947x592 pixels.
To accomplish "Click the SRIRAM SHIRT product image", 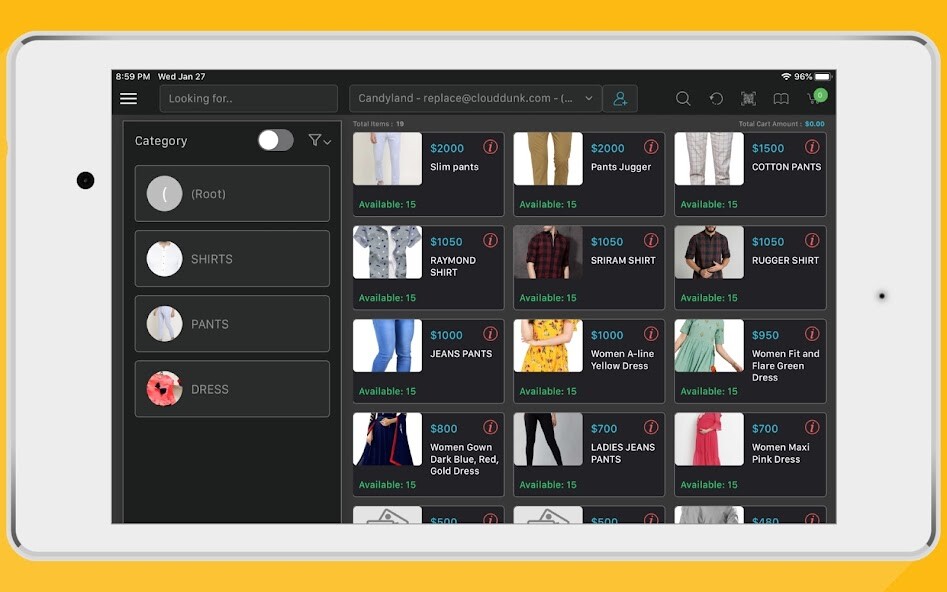I will 548,253.
